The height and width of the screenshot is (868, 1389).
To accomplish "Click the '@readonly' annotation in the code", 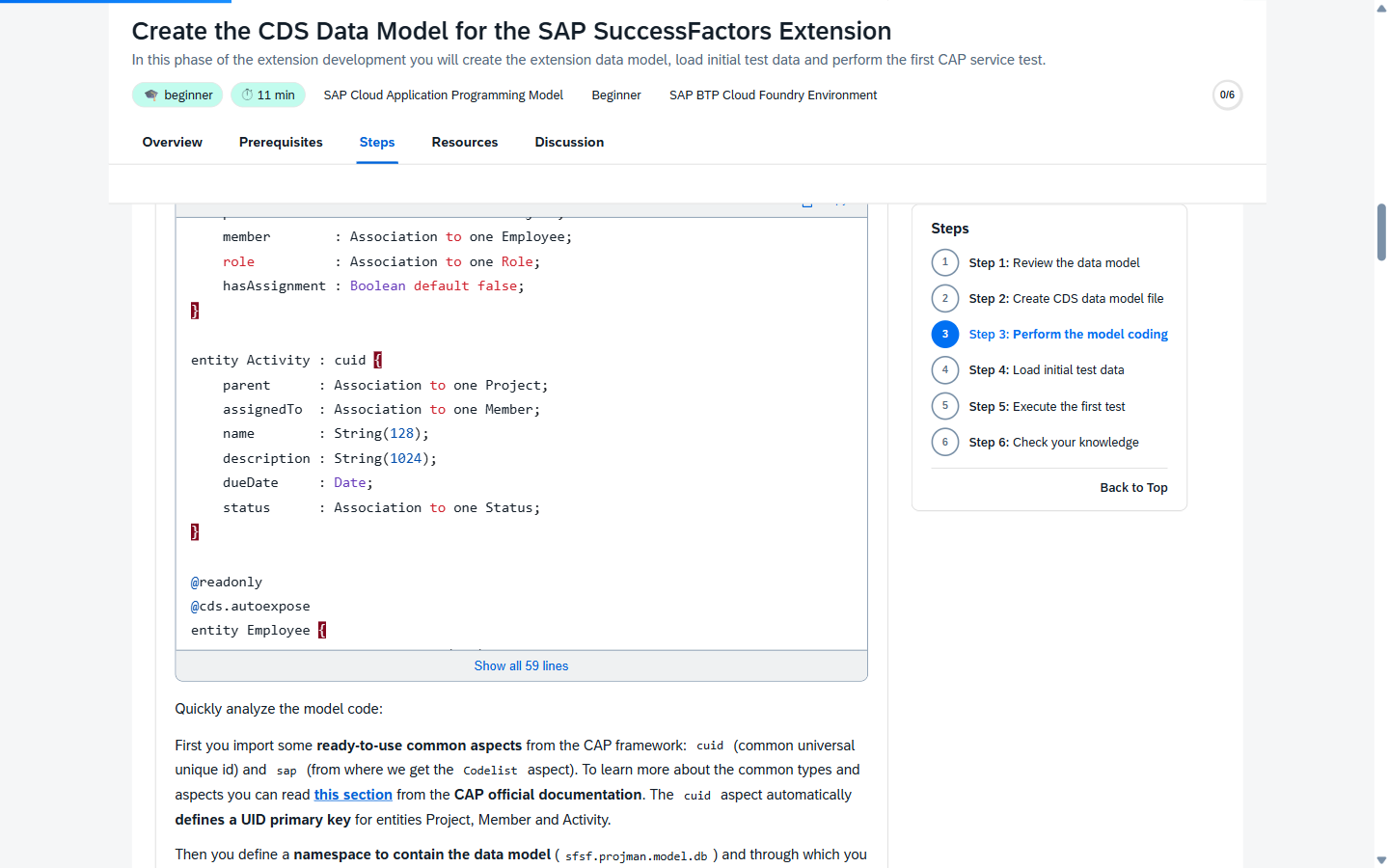I will 227,582.
